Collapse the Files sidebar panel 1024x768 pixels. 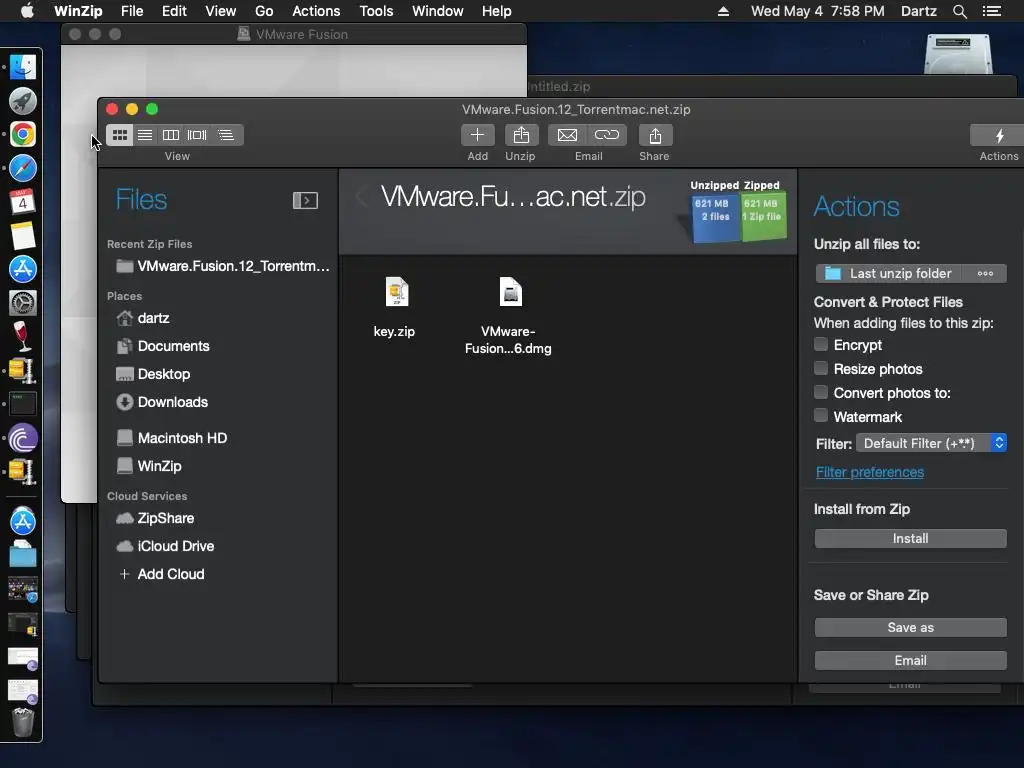[x=305, y=200]
